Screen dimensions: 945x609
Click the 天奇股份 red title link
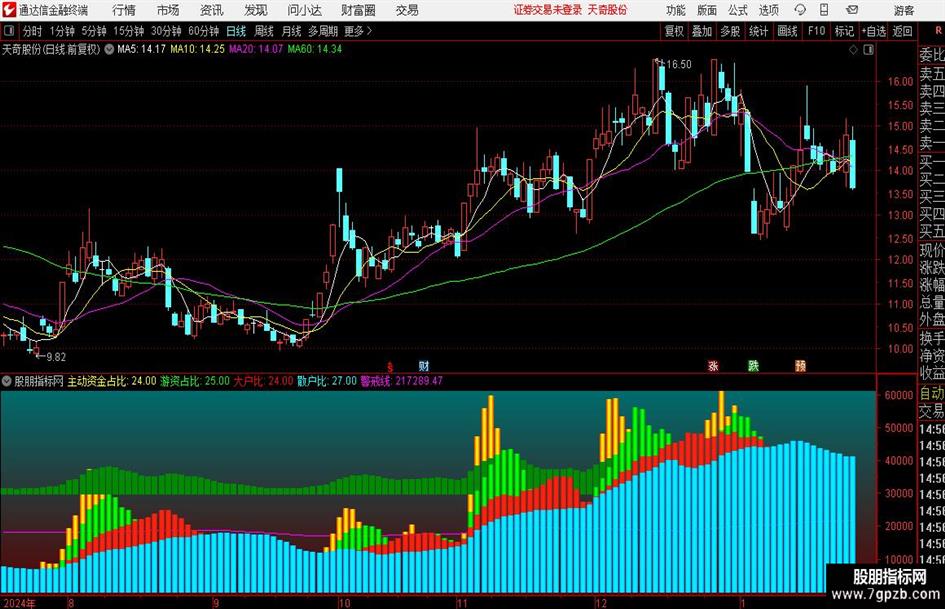click(x=608, y=10)
